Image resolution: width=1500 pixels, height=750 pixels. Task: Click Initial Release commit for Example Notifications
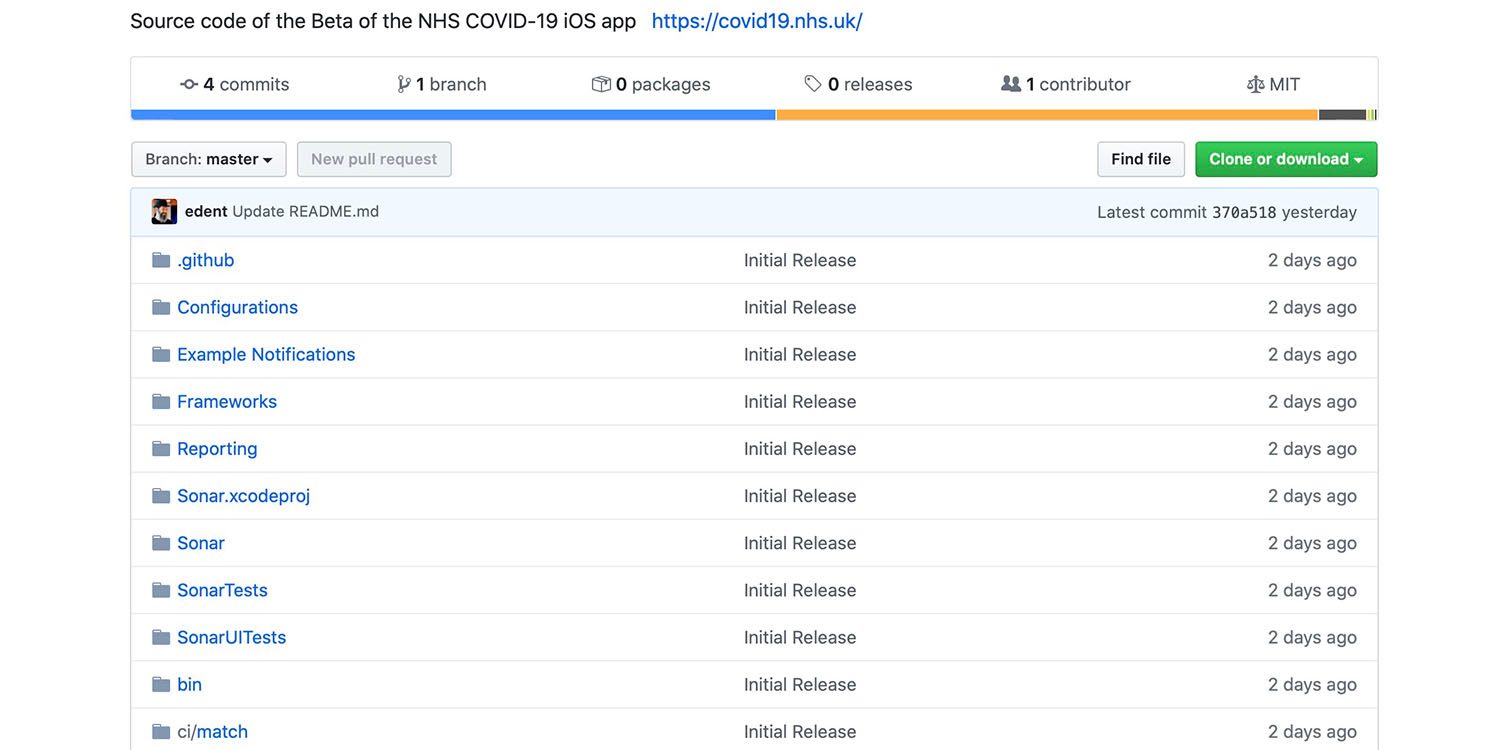pos(800,354)
